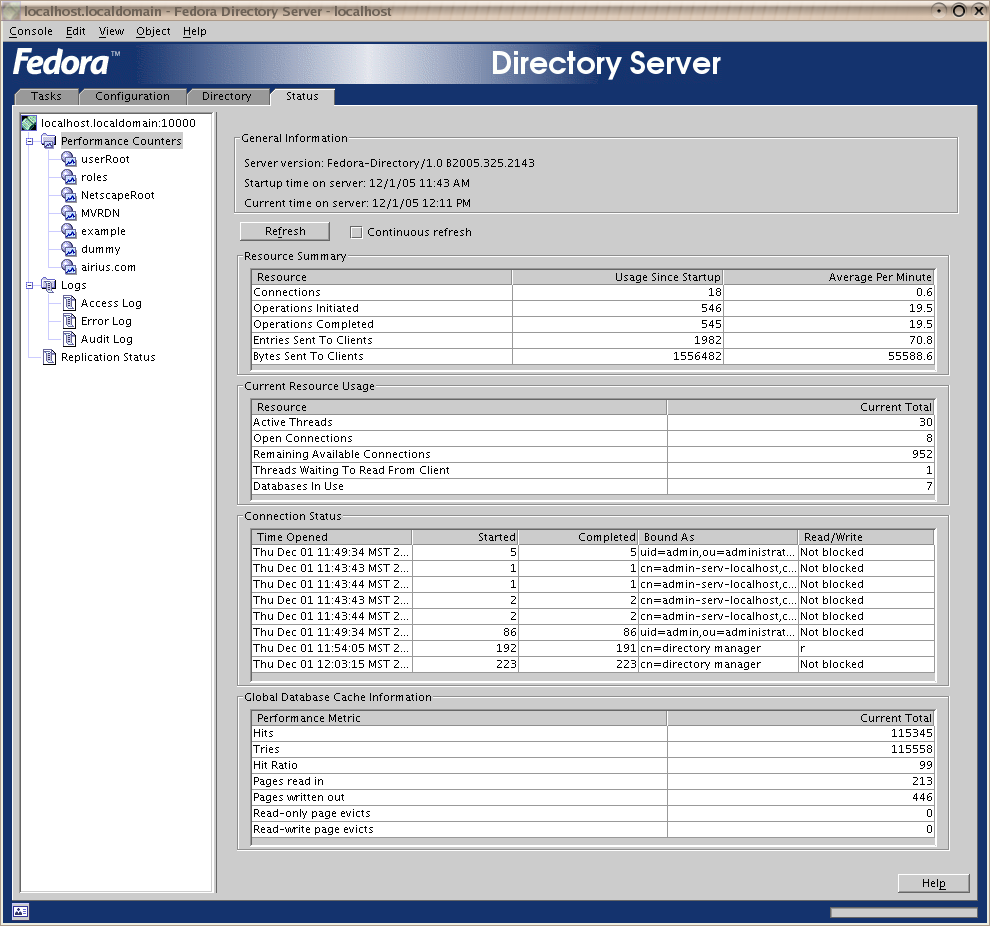Viewport: 990px width, 926px height.
Task: Select the Remaining Available Connections row
Action: [592, 454]
